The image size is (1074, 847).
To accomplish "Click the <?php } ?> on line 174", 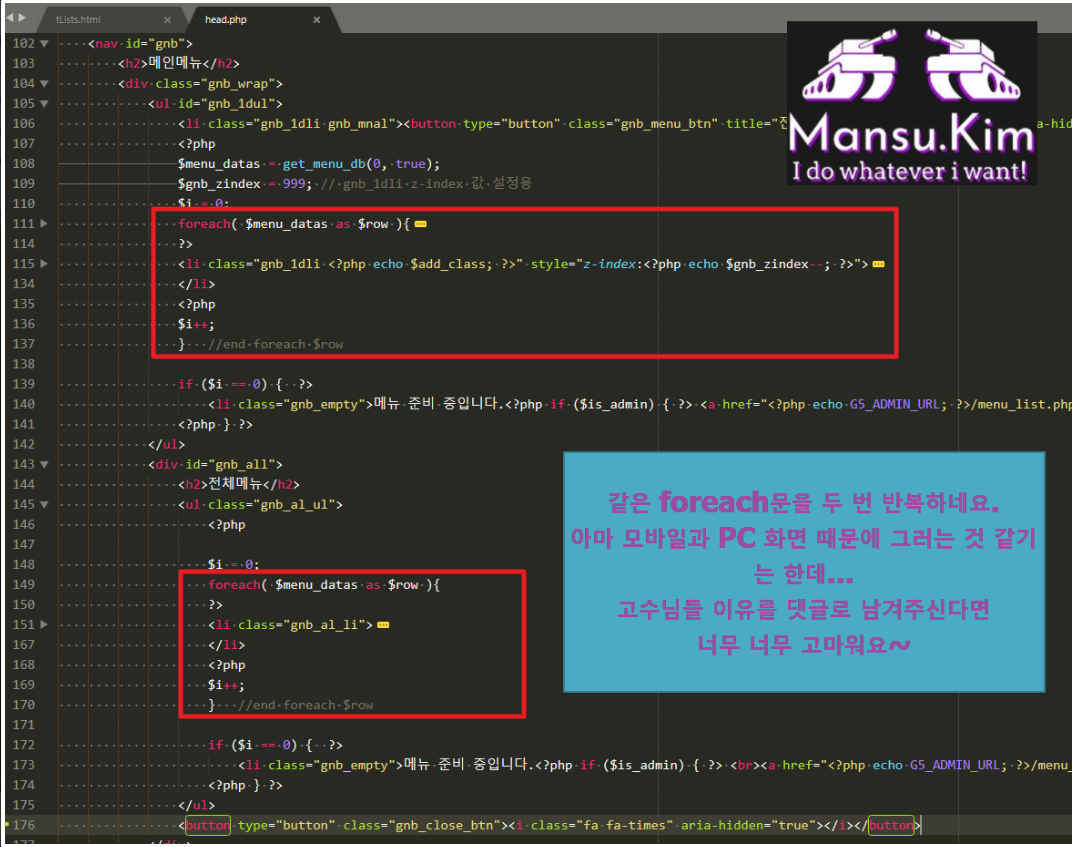I will pos(245,785).
